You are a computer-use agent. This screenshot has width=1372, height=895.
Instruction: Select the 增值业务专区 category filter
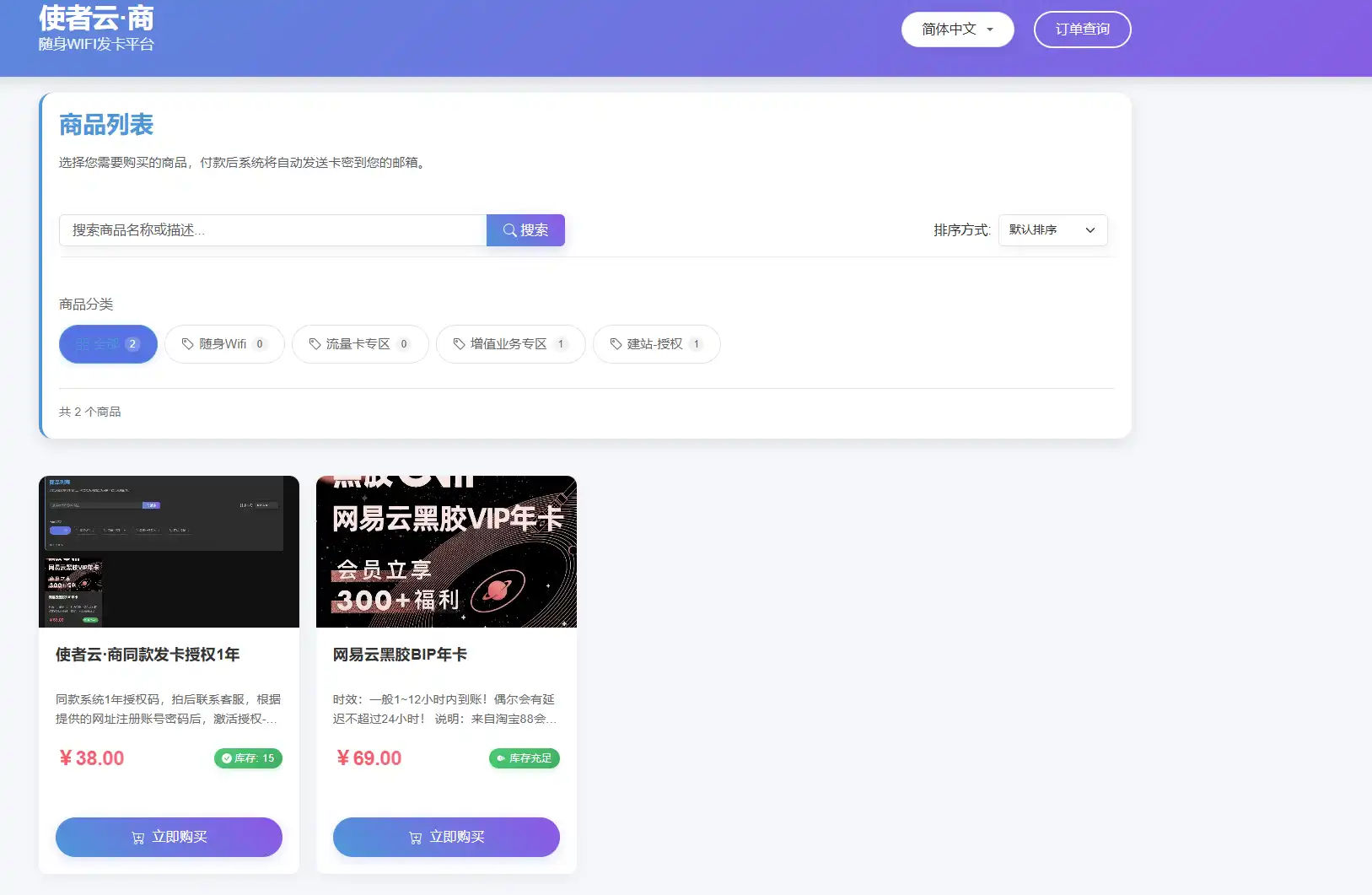510,343
